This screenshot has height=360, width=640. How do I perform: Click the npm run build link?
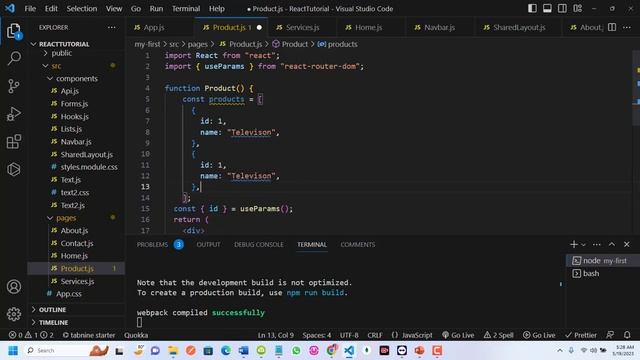click(315, 292)
